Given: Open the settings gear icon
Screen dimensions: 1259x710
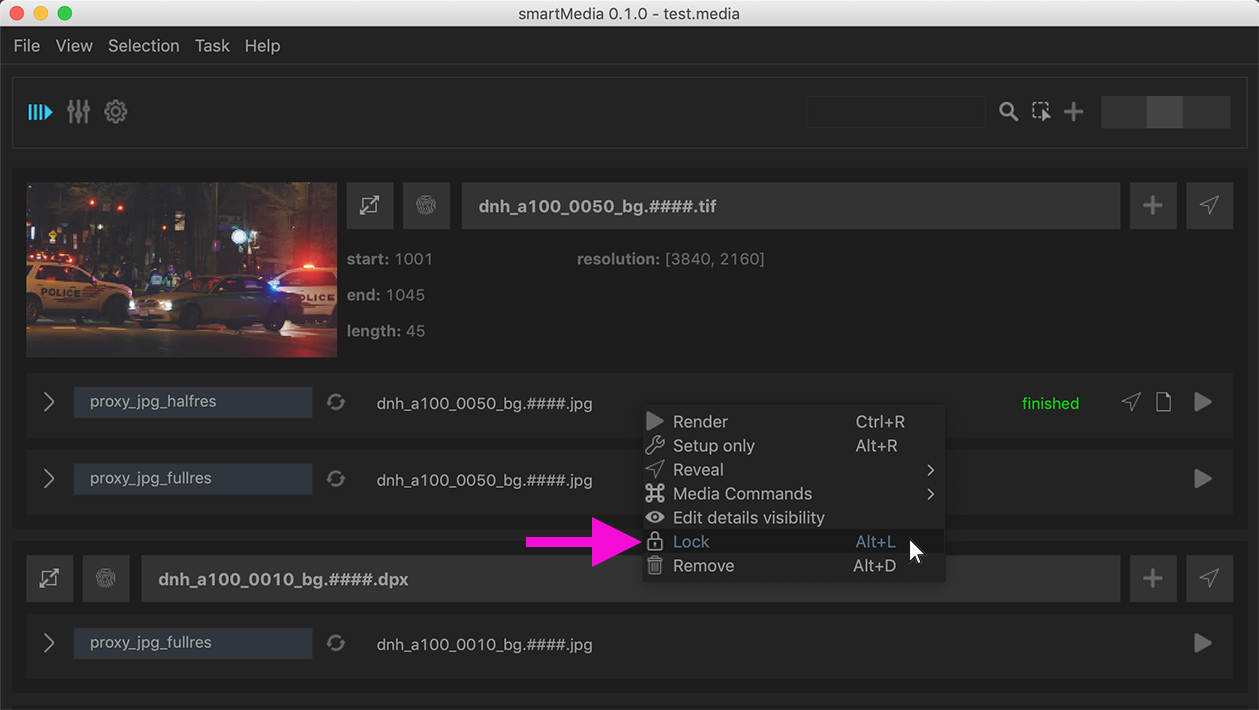Looking at the screenshot, I should click(x=116, y=112).
